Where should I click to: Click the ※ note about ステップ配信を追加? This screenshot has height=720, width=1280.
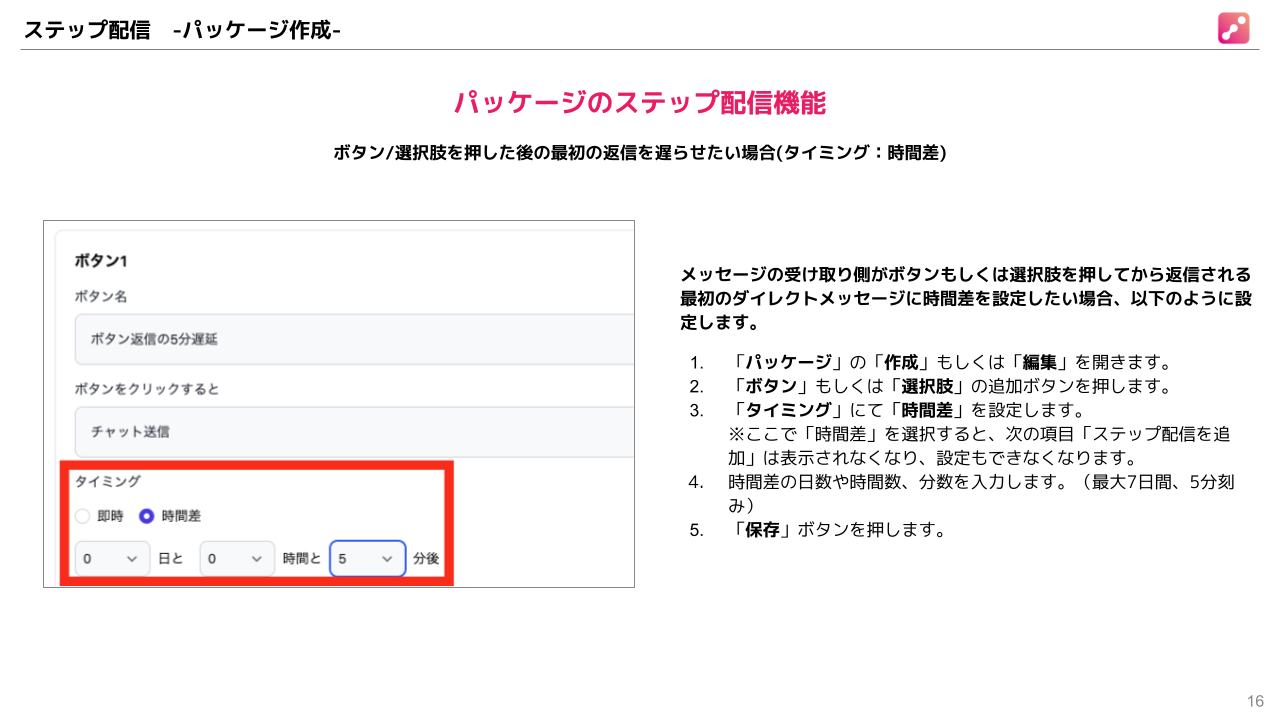point(980,446)
